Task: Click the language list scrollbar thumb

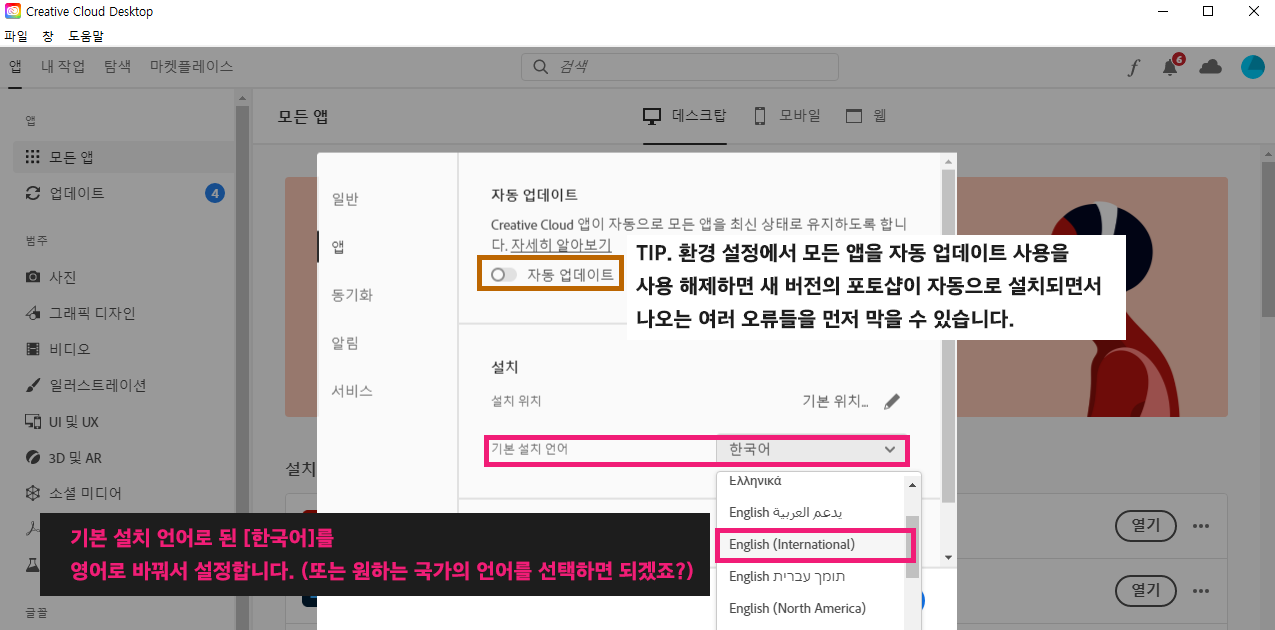Action: coord(911,547)
